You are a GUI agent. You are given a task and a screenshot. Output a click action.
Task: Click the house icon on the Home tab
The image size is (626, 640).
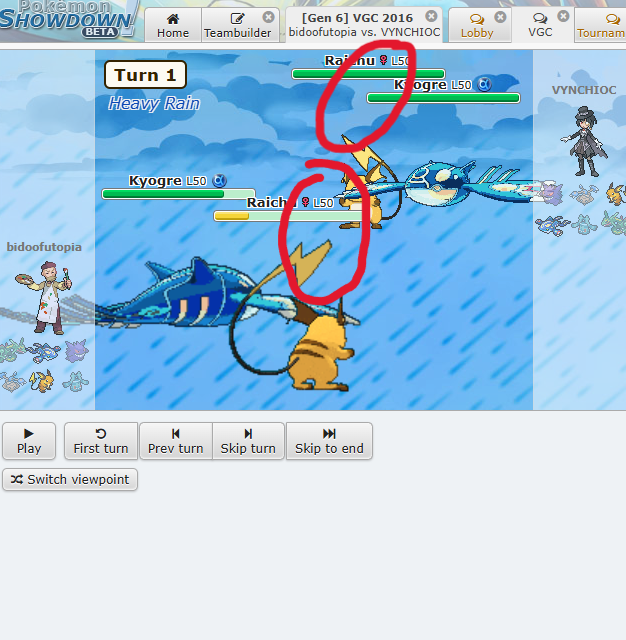click(x=173, y=18)
